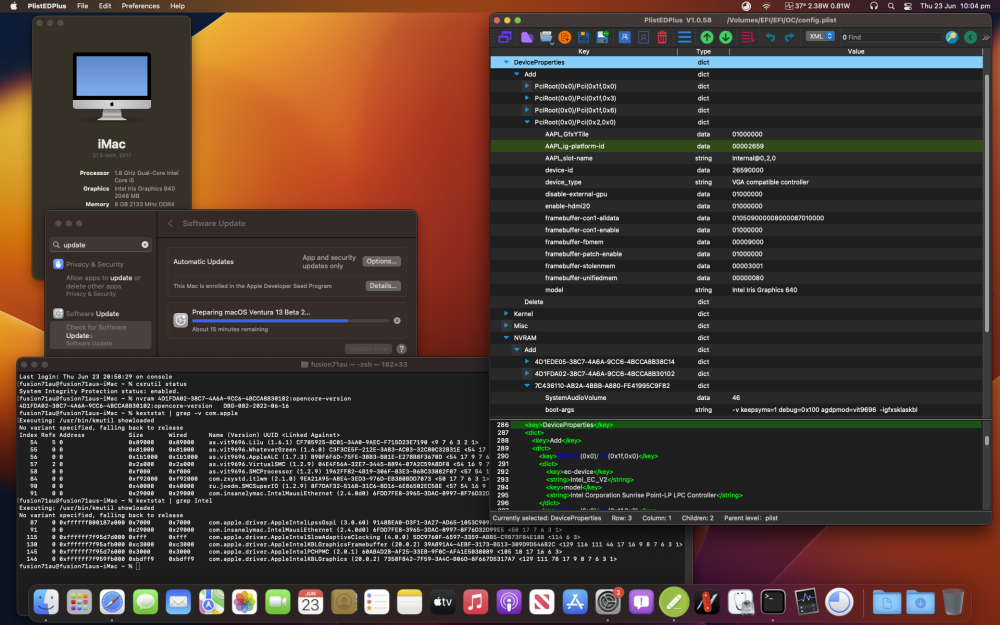Expand the 4D1EDE05-38C7 NVRAM GUID row
Screen dimensions: 1000x625
[x=527, y=362]
